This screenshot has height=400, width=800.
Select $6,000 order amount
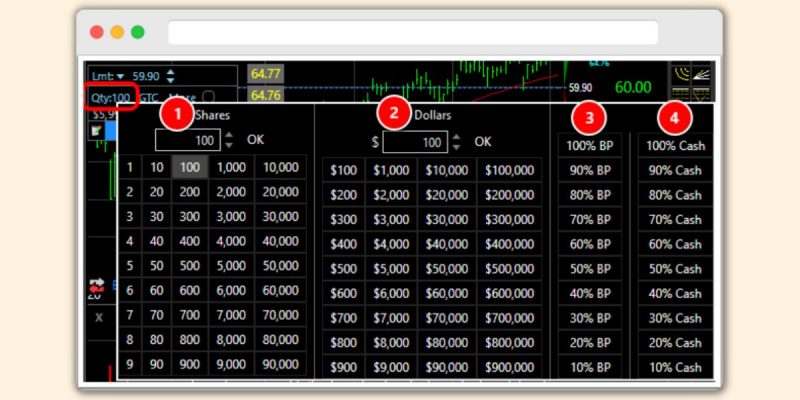[x=391, y=293]
